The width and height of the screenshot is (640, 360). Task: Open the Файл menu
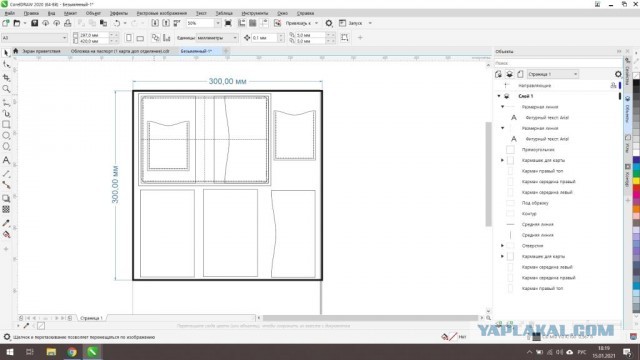[x=10, y=13]
